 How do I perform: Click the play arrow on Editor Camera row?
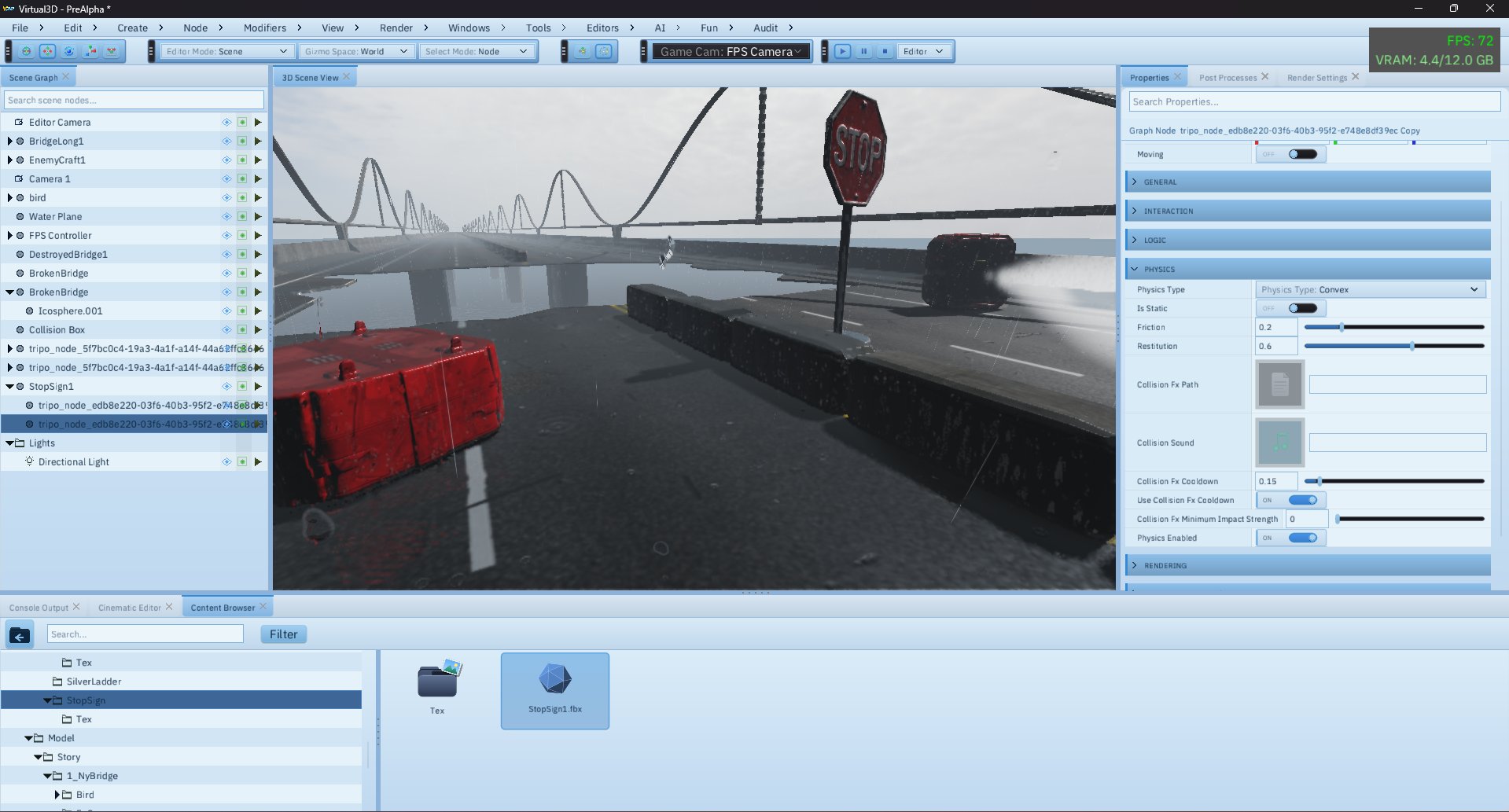[258, 122]
